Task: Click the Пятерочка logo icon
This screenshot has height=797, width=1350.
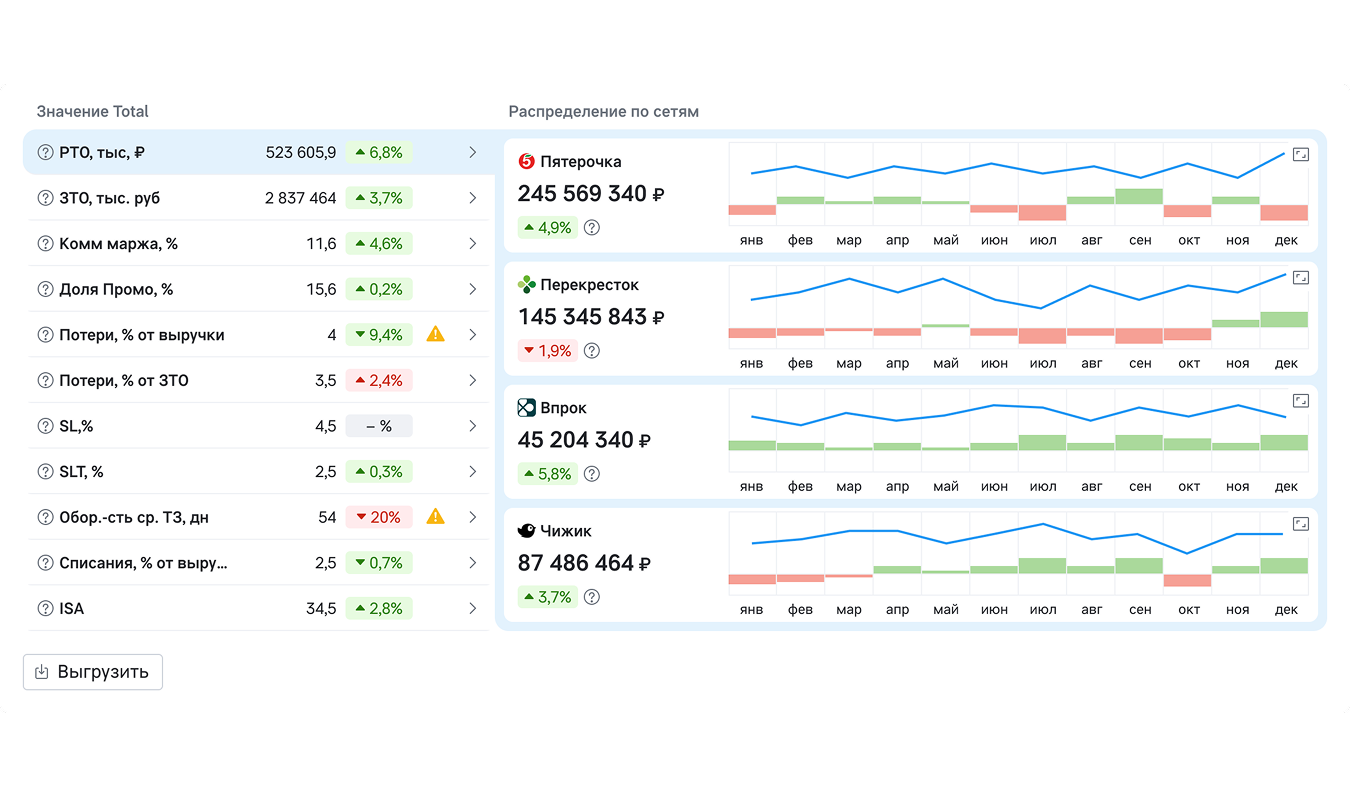Action: [x=527, y=162]
